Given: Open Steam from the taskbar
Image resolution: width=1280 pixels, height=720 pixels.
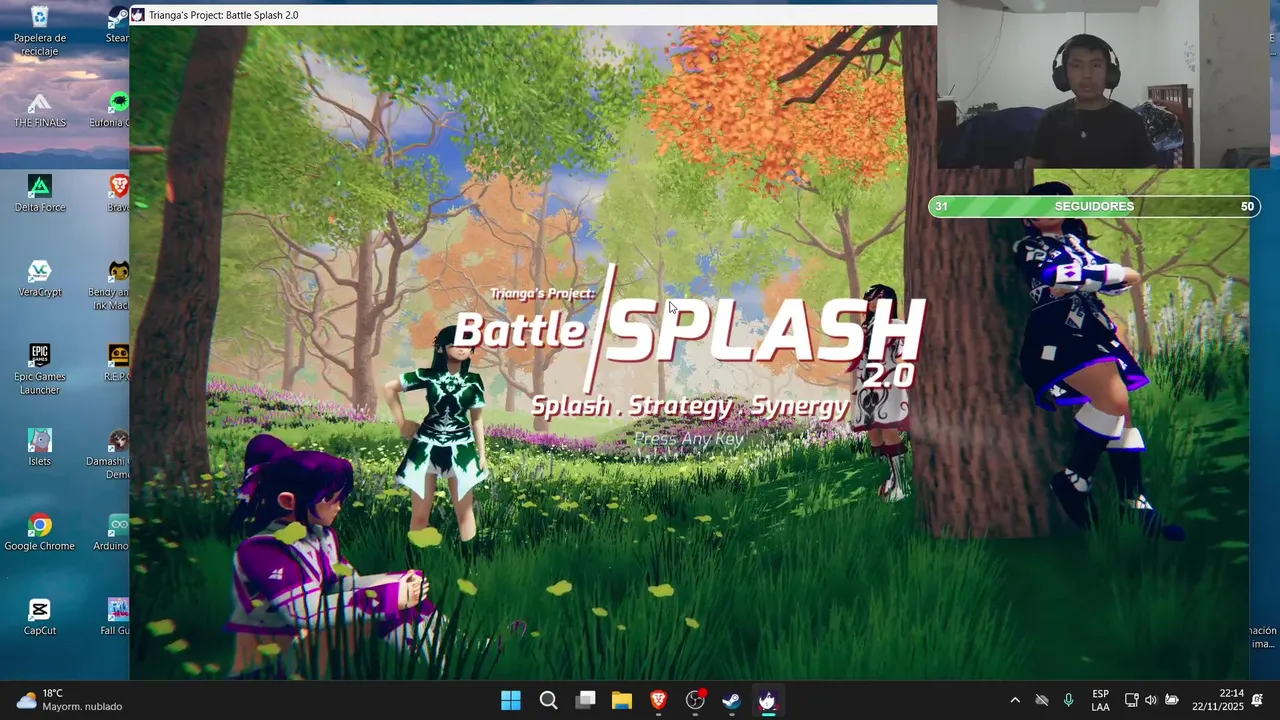Looking at the screenshot, I should click(731, 700).
